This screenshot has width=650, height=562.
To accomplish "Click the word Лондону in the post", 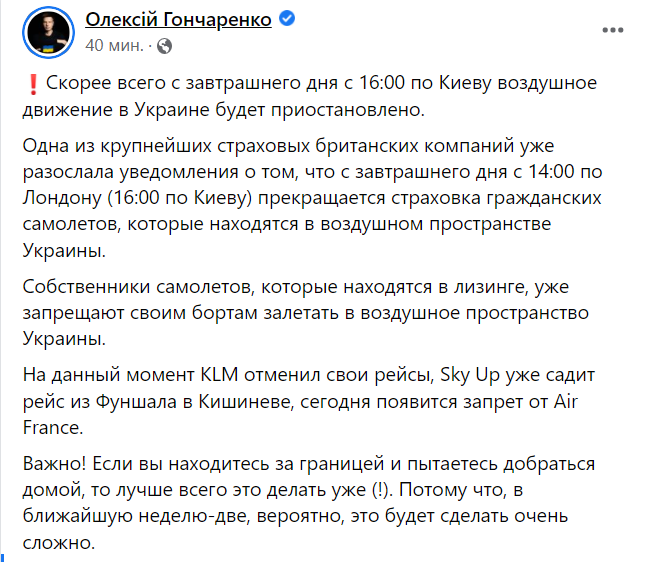I will click(62, 198).
